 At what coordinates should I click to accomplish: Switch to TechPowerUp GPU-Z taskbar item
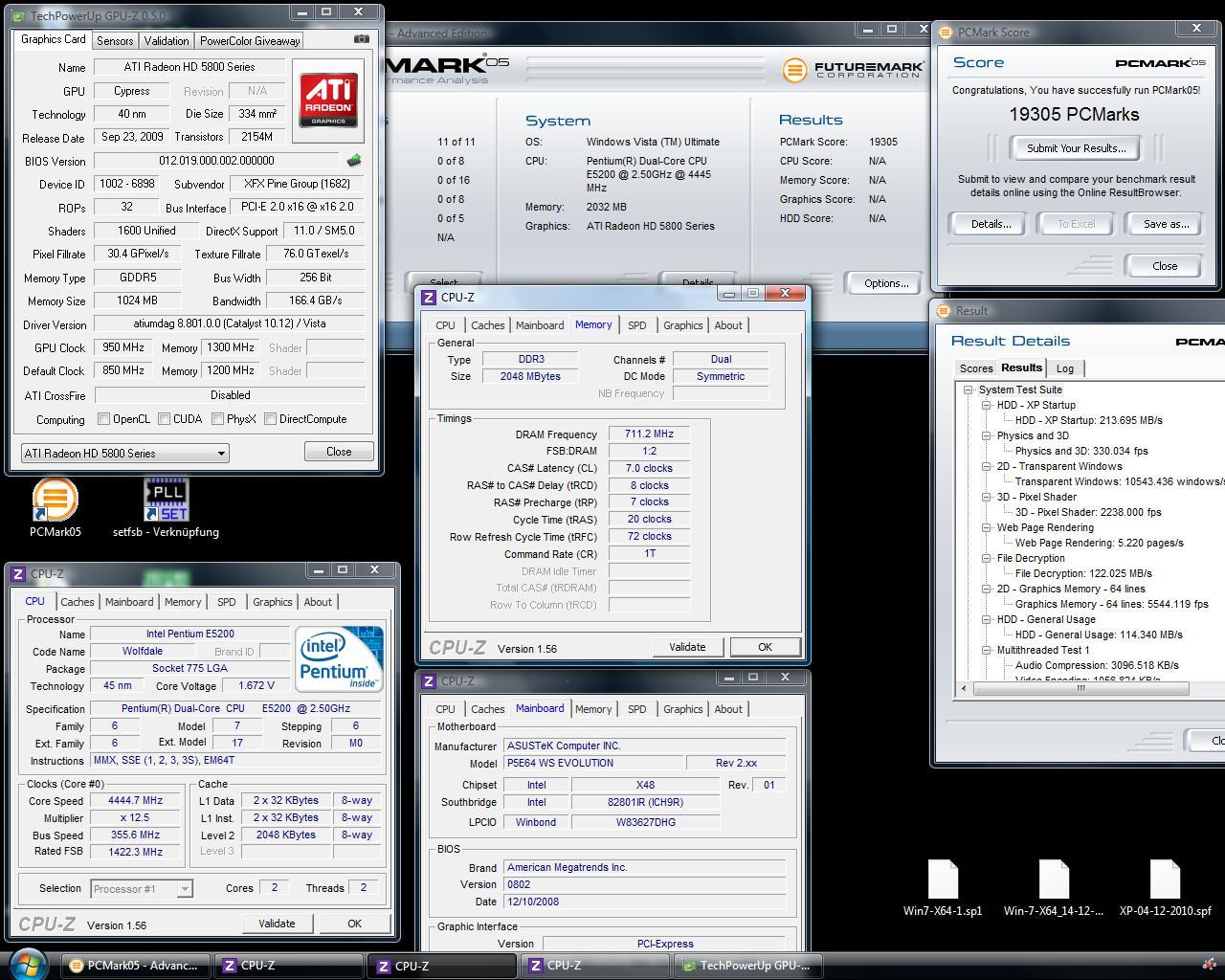[x=746, y=966]
